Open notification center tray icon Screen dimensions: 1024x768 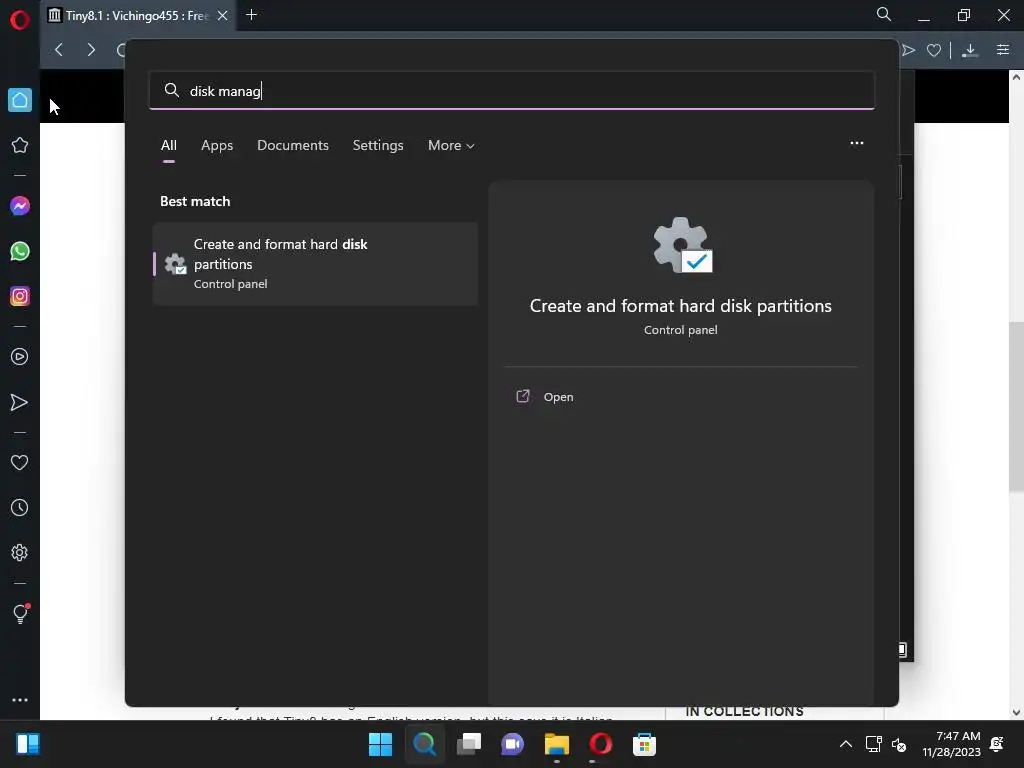pos(997,744)
